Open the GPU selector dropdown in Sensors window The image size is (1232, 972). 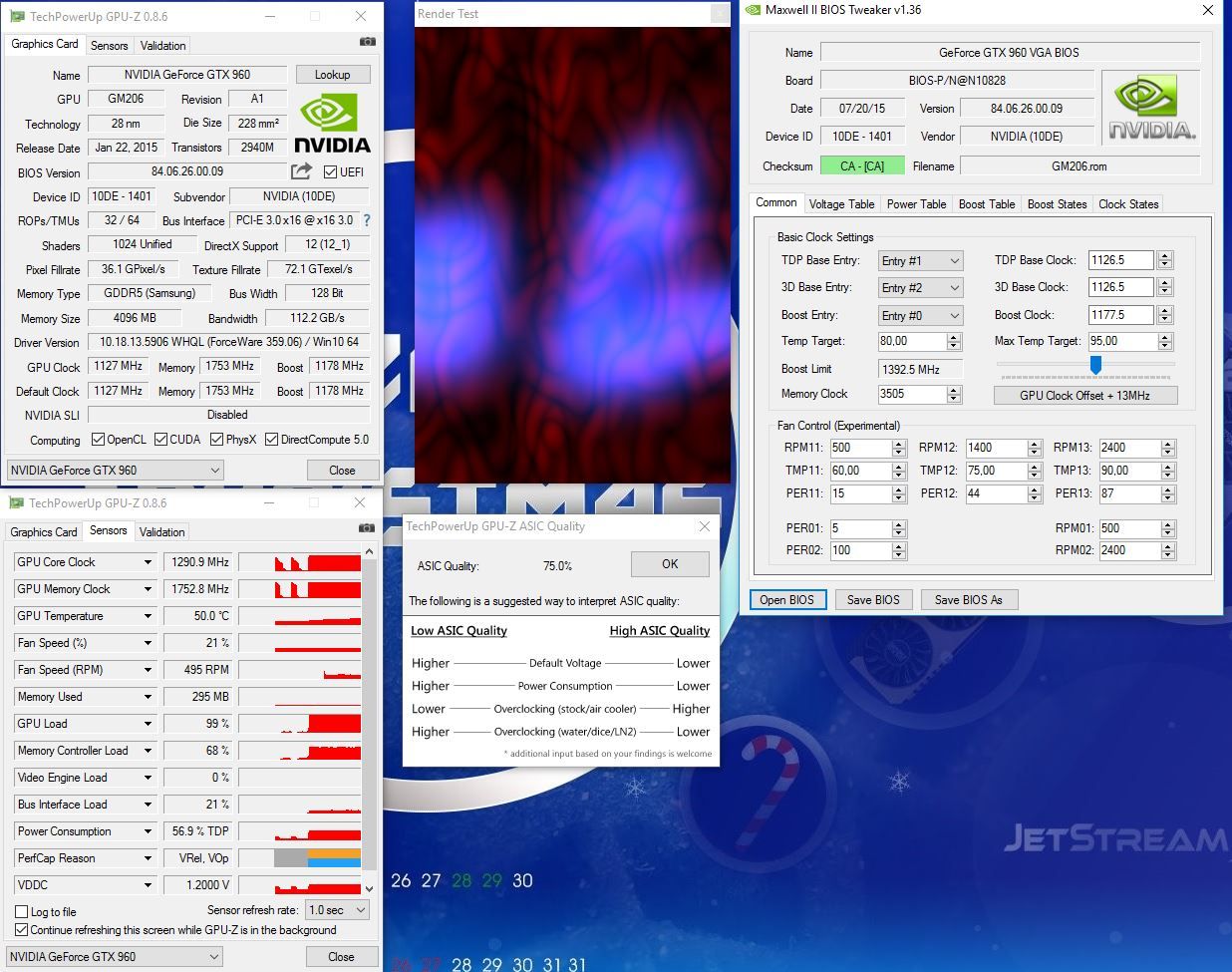click(115, 956)
